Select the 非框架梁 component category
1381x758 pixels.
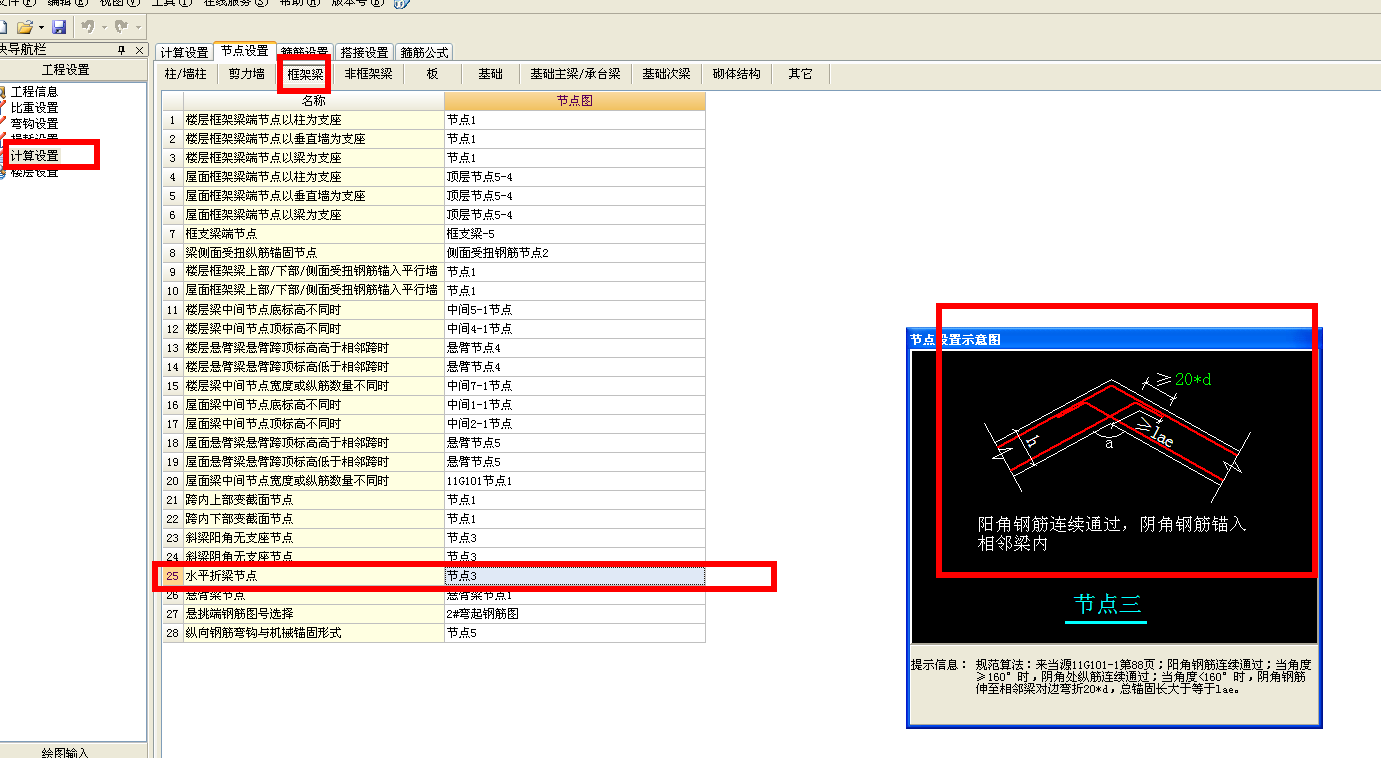368,74
